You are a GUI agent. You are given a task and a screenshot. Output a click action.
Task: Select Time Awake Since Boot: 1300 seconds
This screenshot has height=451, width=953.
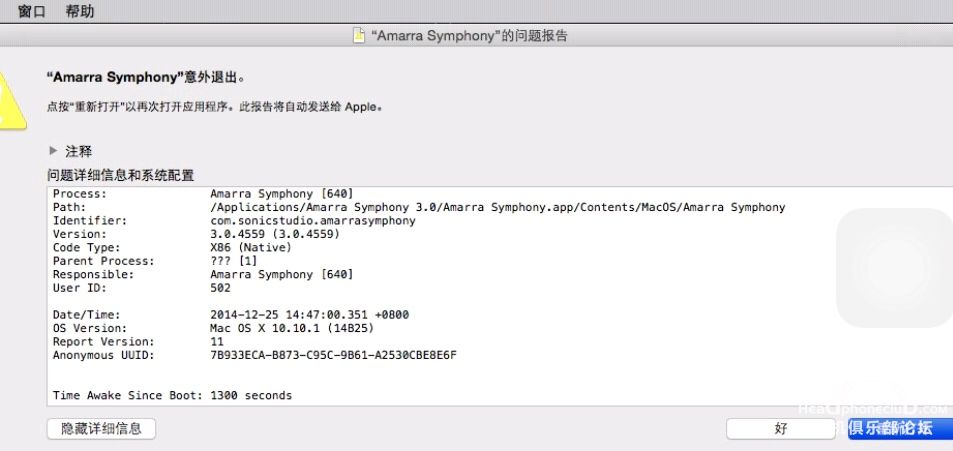point(172,395)
